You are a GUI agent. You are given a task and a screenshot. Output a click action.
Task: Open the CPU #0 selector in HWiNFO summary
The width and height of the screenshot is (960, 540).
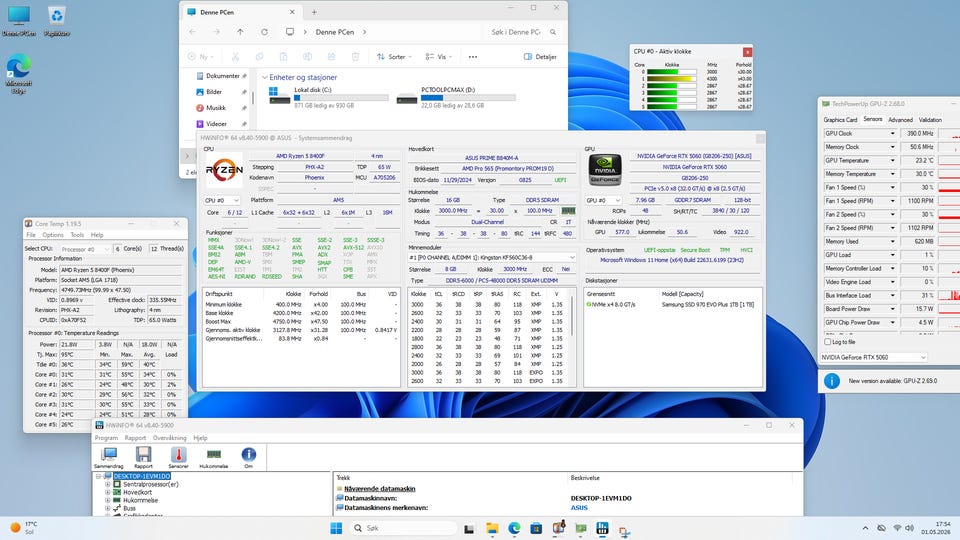[x=222, y=200]
